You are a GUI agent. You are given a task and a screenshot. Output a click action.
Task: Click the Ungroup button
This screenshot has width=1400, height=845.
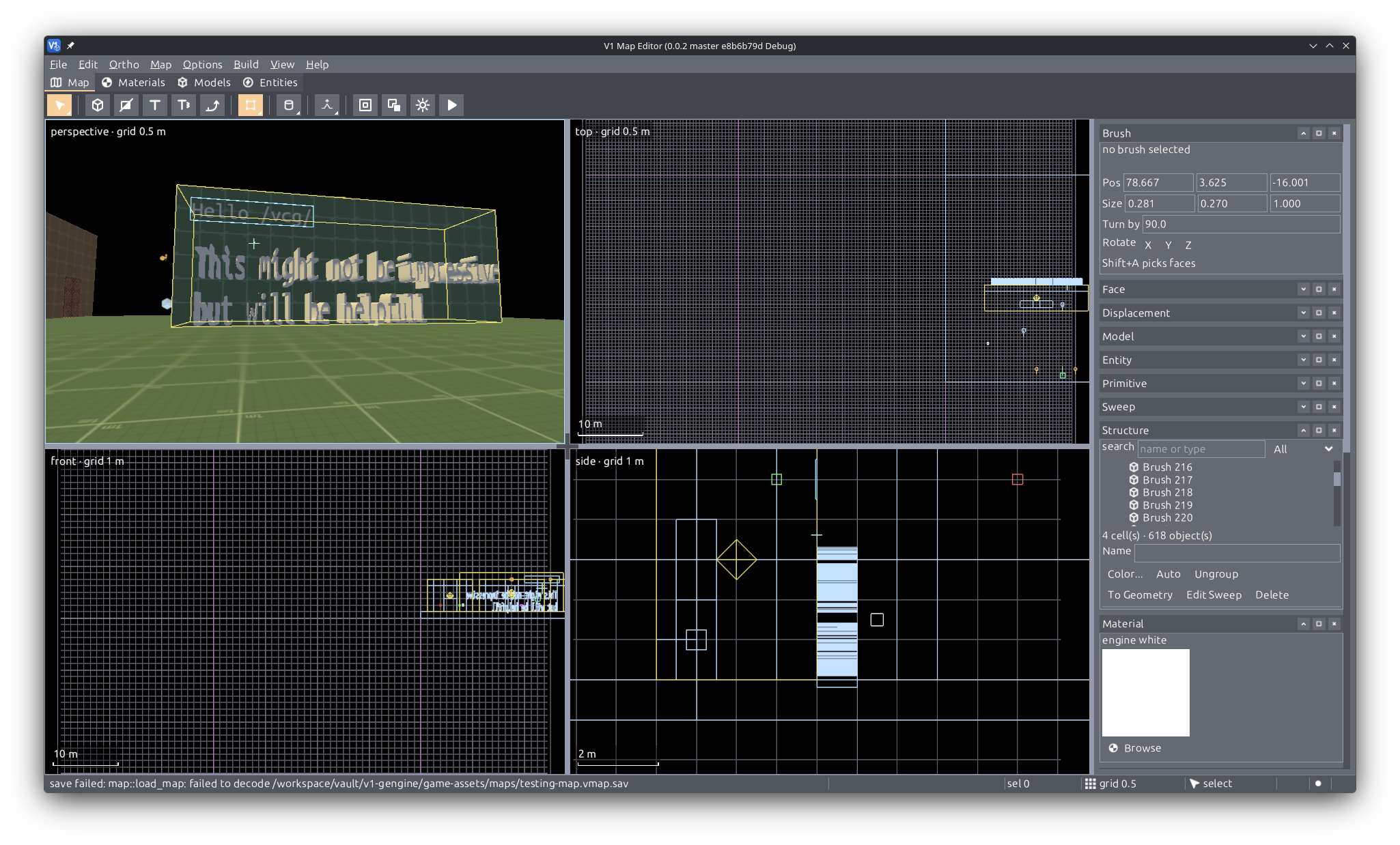pyautogui.click(x=1216, y=575)
